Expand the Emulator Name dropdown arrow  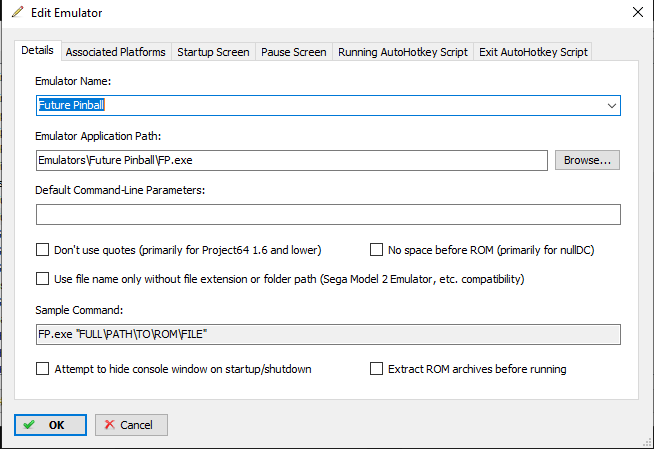point(611,105)
